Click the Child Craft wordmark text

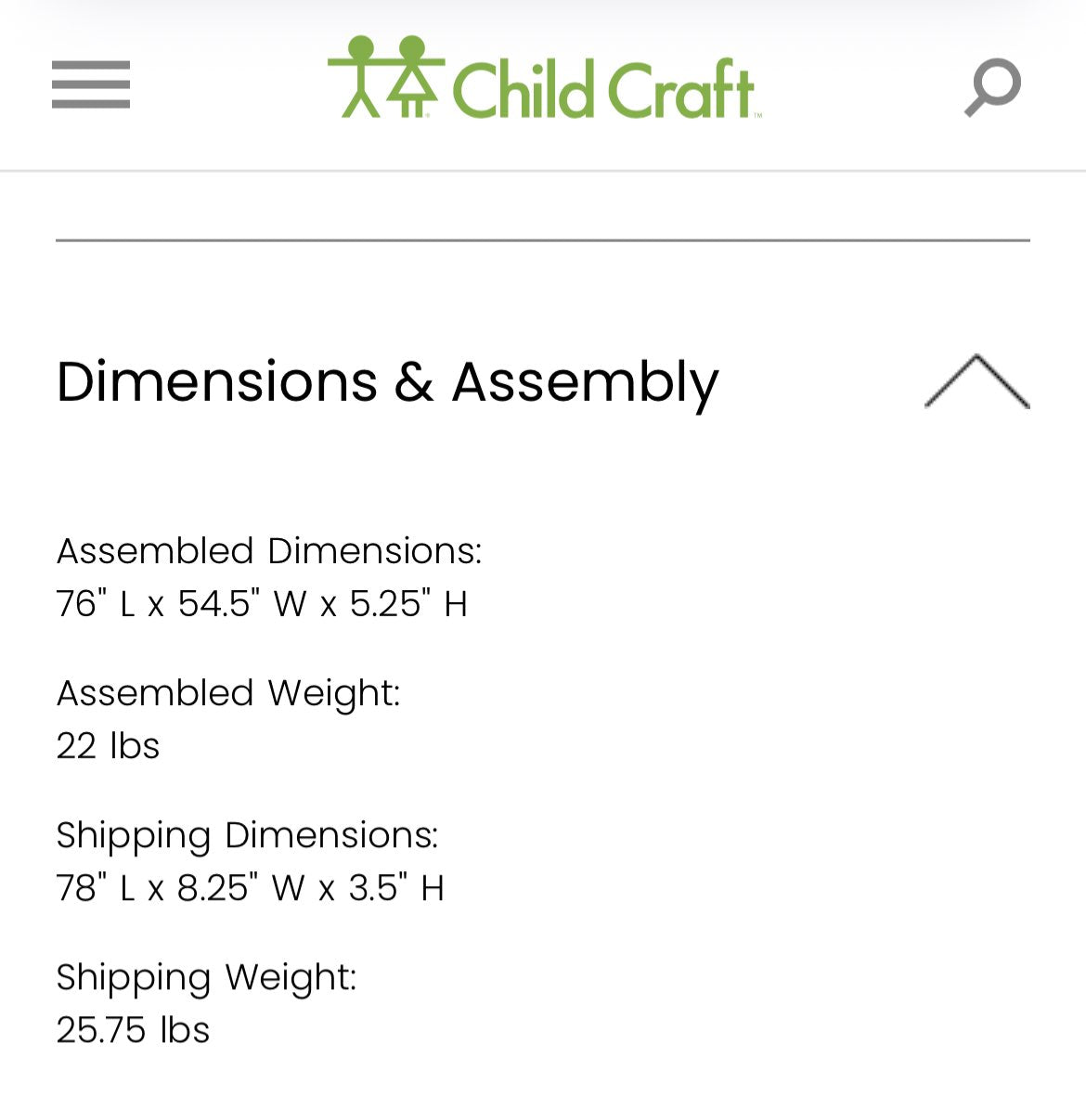point(601,90)
